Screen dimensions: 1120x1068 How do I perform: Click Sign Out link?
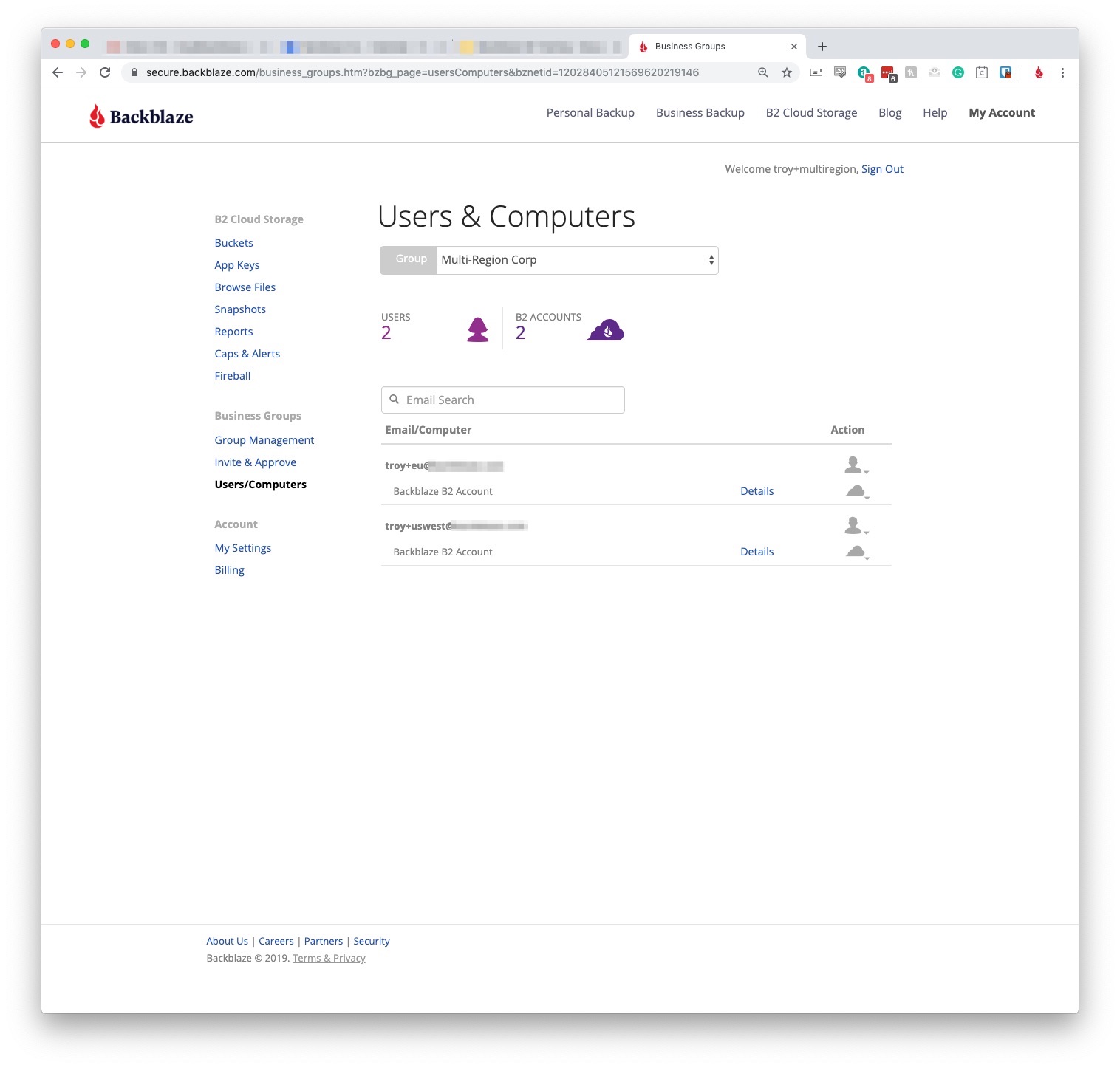(x=882, y=169)
